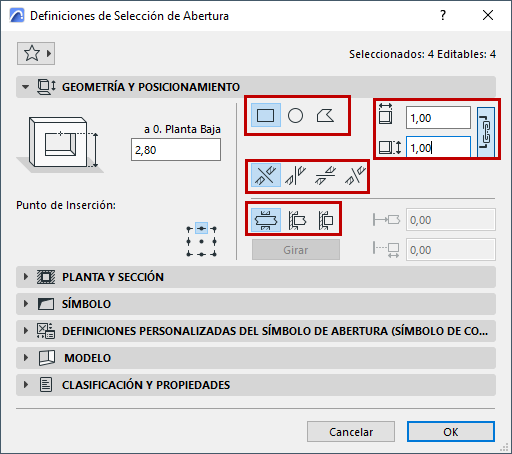Click the width dimension icon

click(x=386, y=114)
